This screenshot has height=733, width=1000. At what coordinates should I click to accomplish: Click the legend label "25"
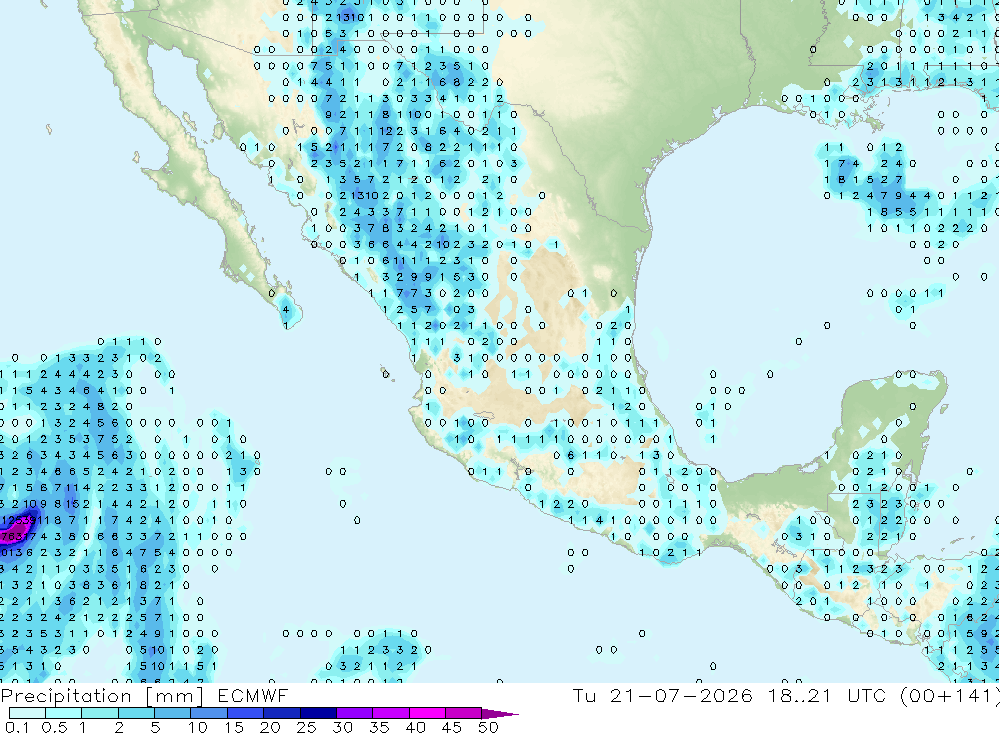click(x=306, y=727)
